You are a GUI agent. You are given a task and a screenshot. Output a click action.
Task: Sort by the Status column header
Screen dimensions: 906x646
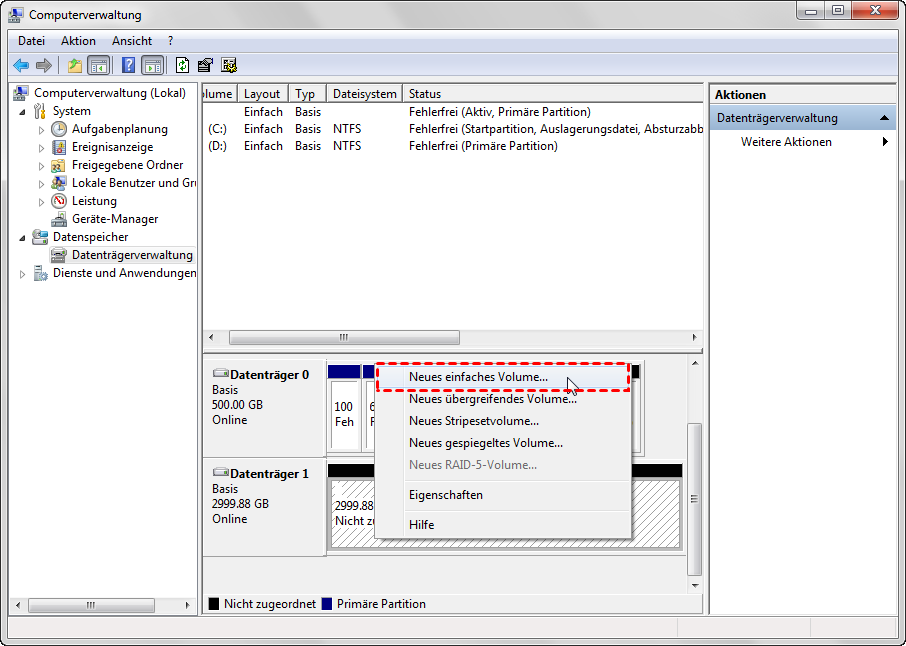(553, 94)
